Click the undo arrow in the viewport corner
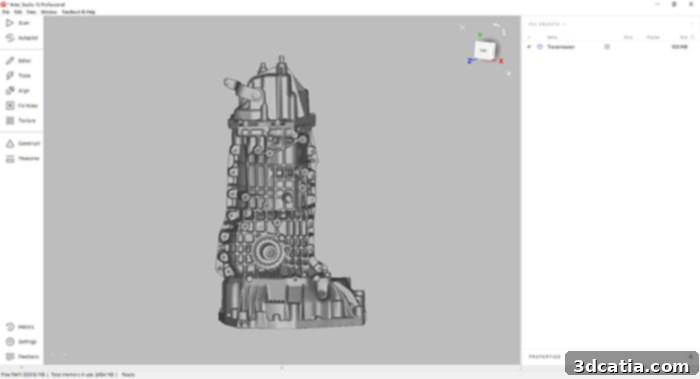 tap(53, 356)
